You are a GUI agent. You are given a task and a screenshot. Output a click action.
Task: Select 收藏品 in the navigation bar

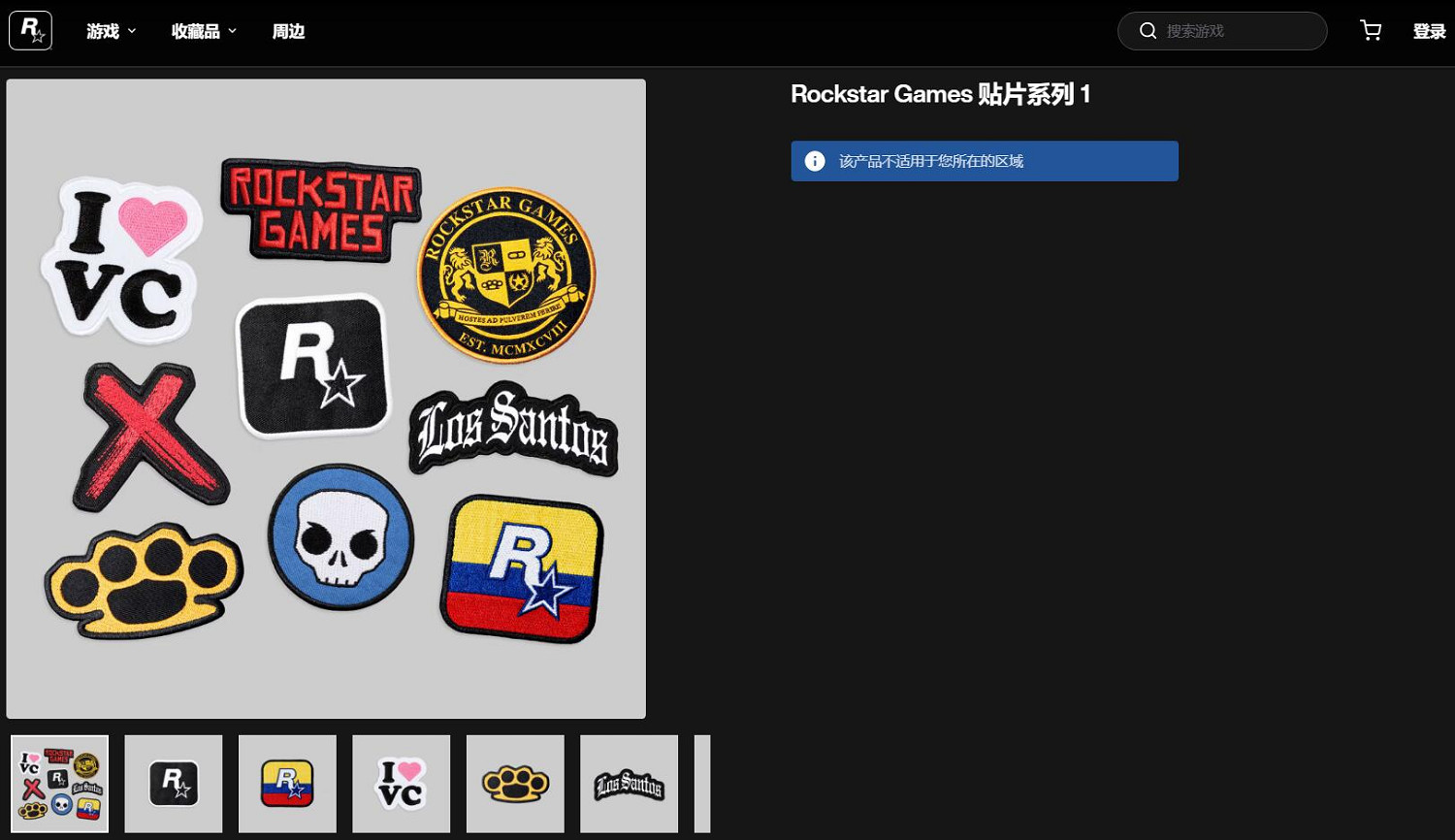[195, 30]
